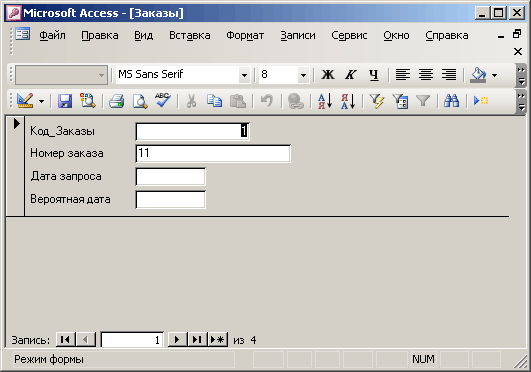Close the Заказы form window
531x372 pixels.
pyautogui.click(x=518, y=51)
